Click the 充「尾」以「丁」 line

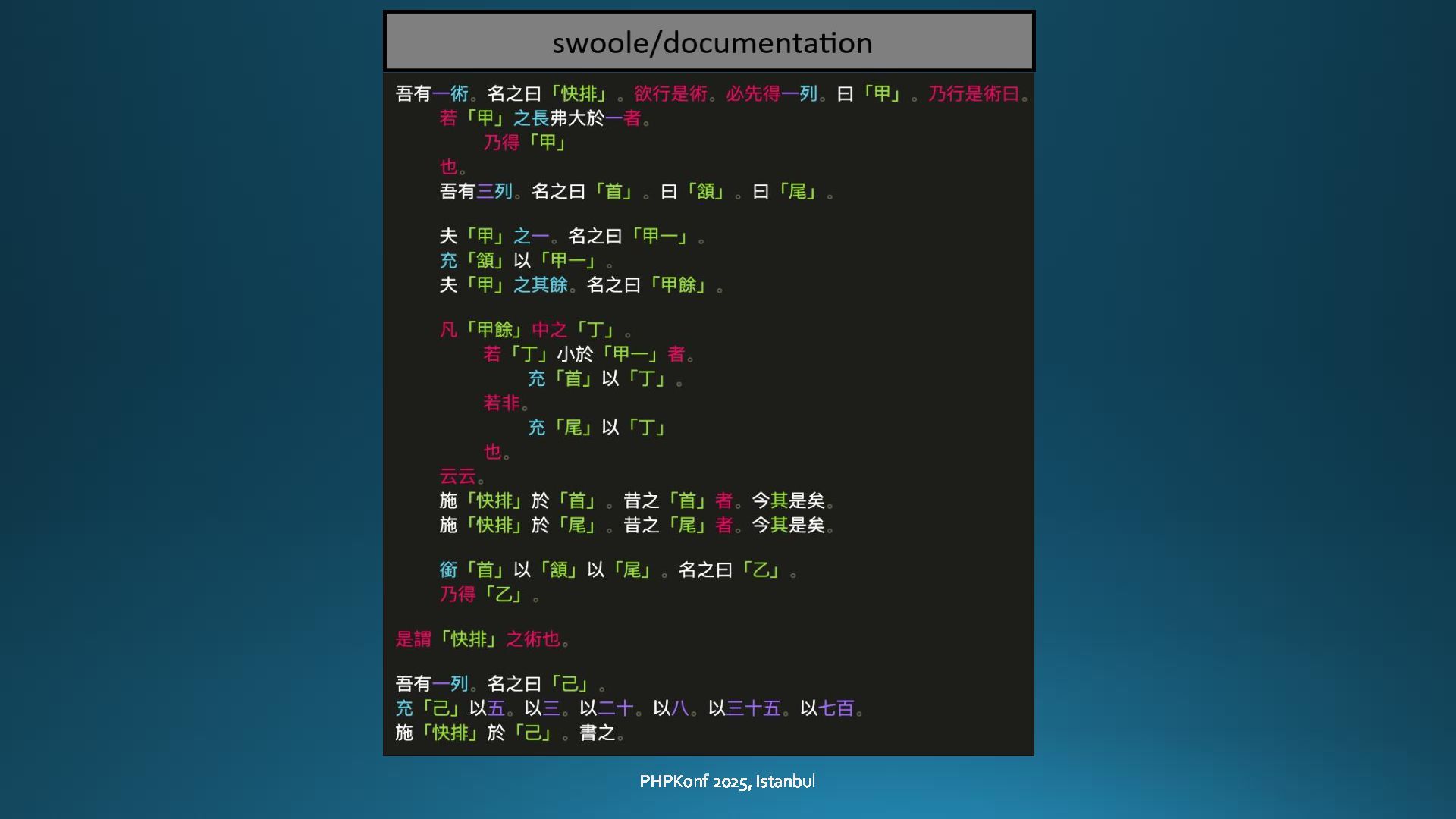point(597,428)
